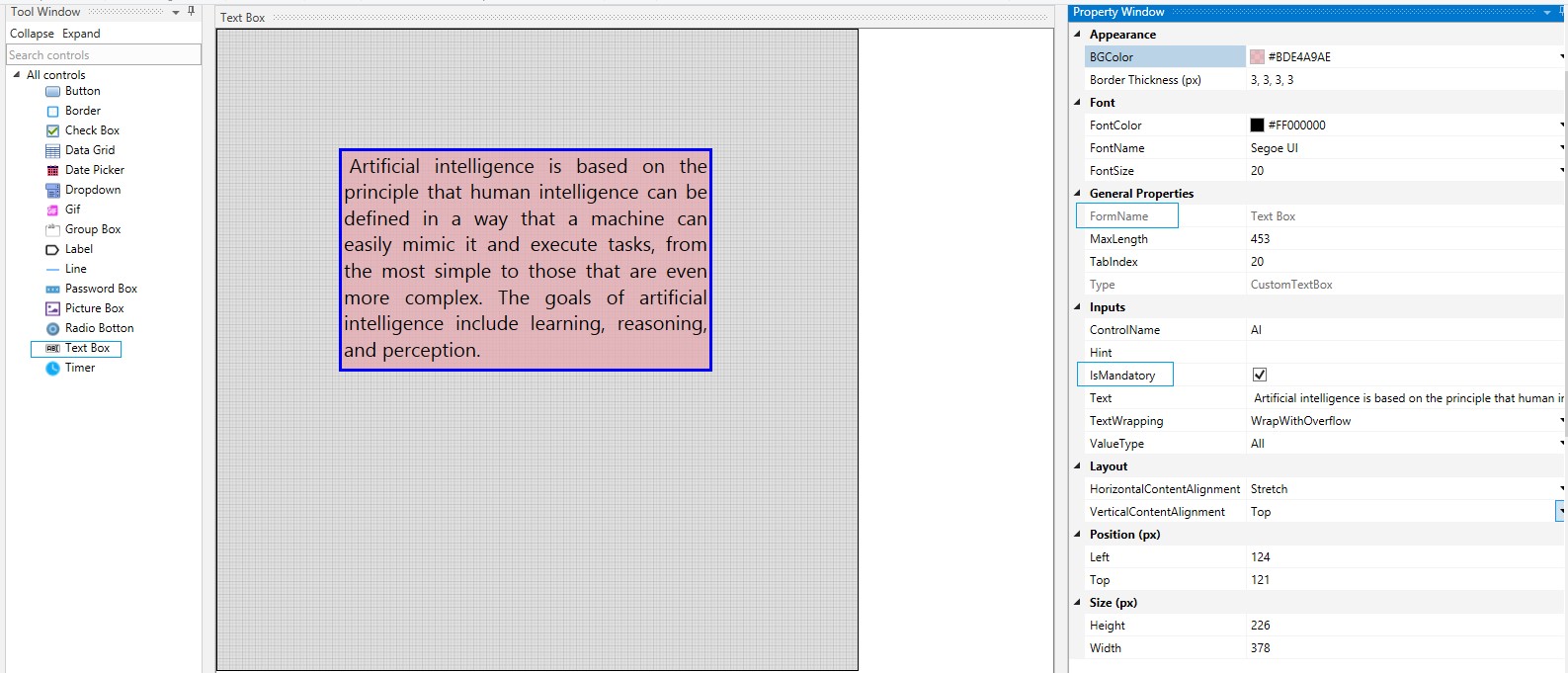Choose the Dropdown control icon
1568x673 pixels.
(52, 191)
